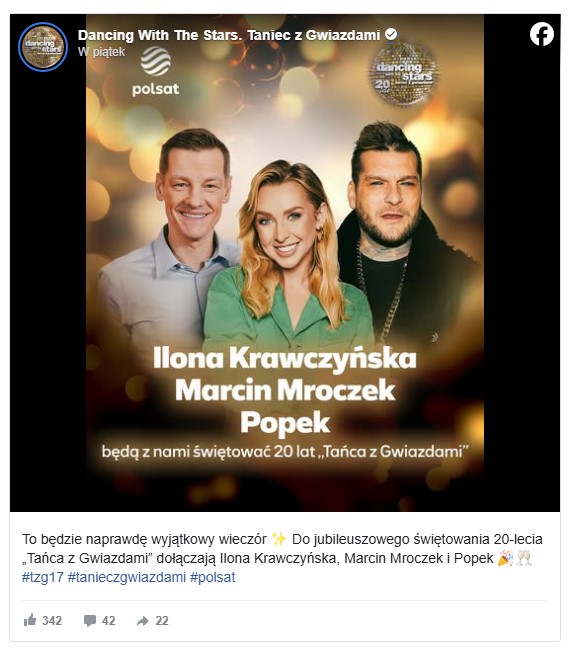View the 342 likes count
Screen dimensions: 571x655
[x=52, y=620]
